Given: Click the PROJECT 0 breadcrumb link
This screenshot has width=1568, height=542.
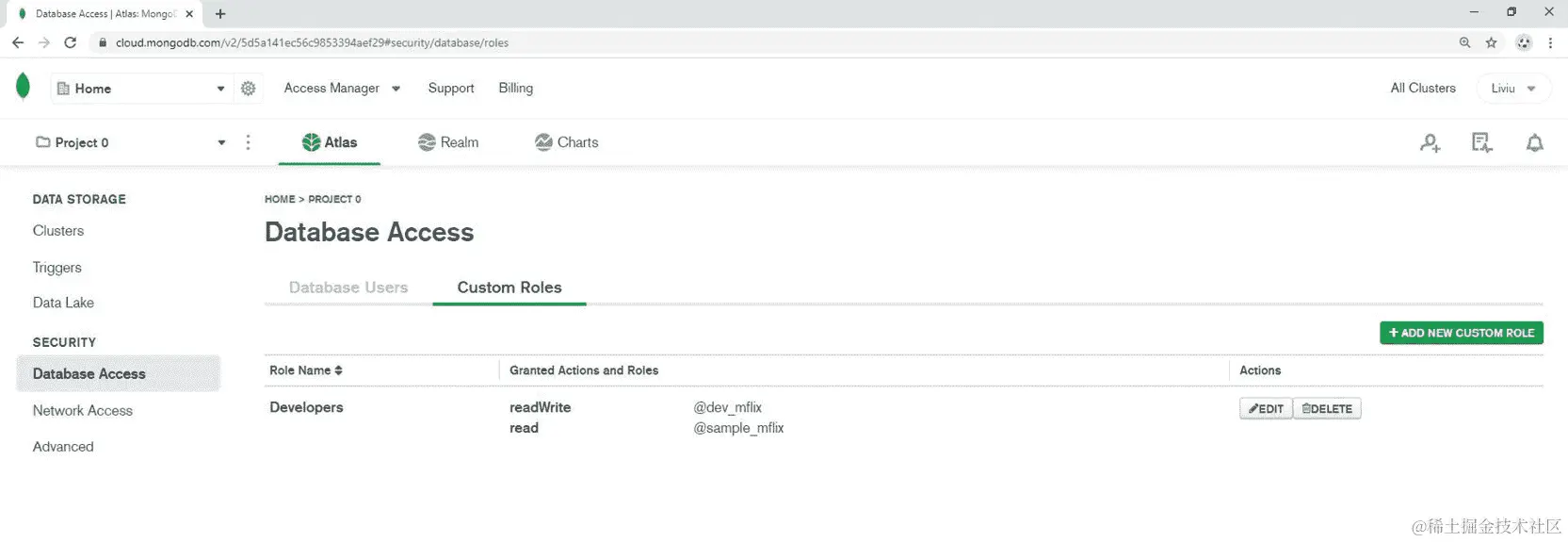Looking at the screenshot, I should pos(334,199).
